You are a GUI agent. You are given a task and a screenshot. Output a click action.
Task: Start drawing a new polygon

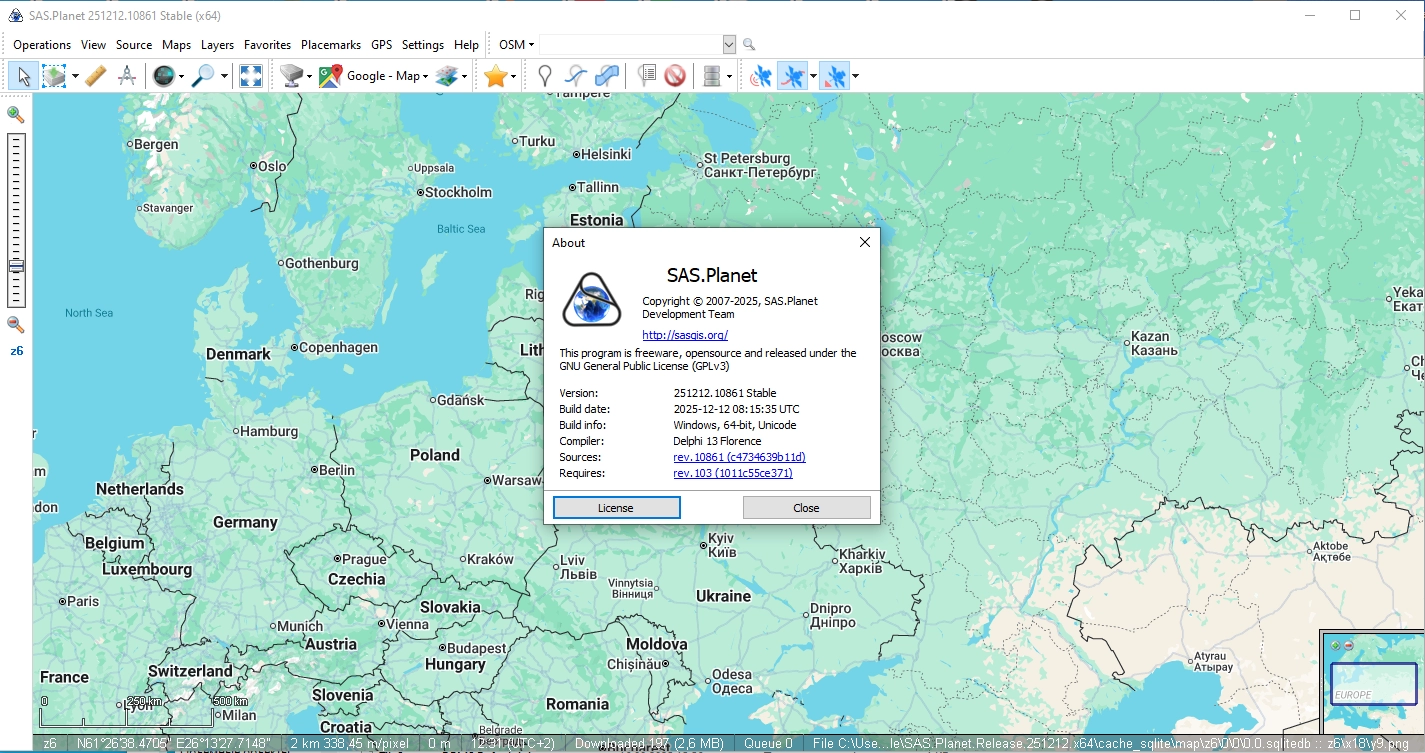(607, 76)
